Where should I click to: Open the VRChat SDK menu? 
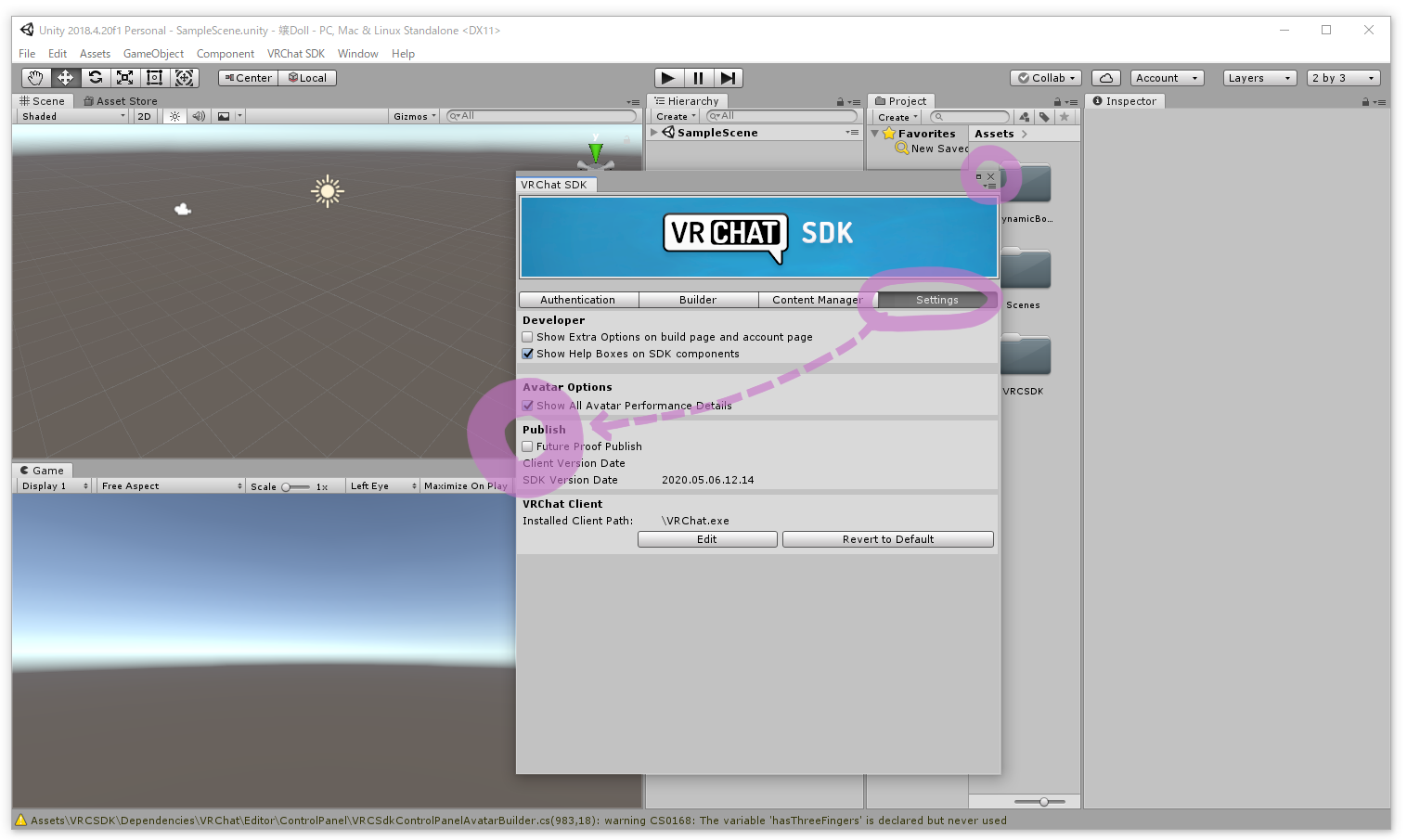pyautogui.click(x=296, y=54)
